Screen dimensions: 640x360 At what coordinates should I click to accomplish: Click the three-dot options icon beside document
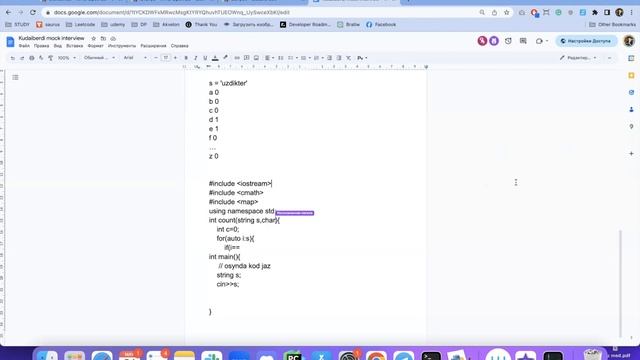click(516, 182)
